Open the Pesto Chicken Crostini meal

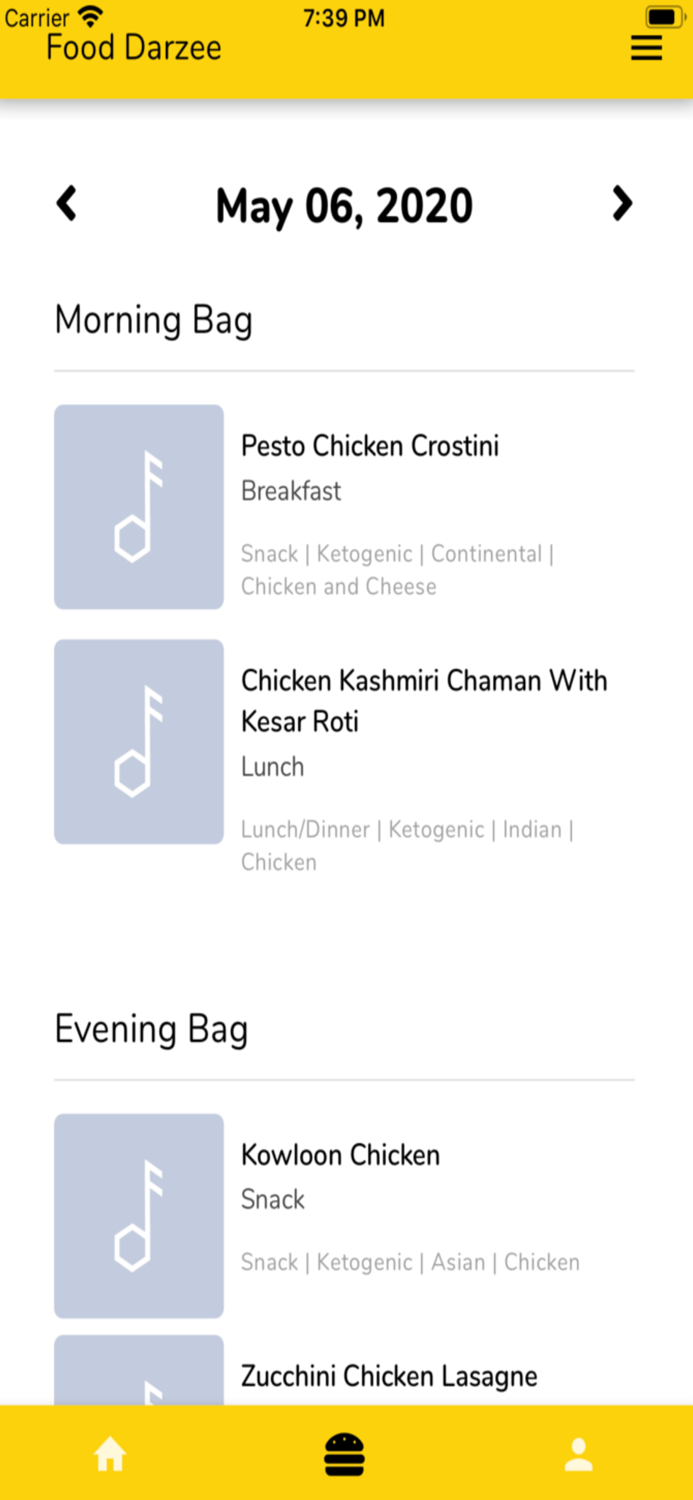370,446
